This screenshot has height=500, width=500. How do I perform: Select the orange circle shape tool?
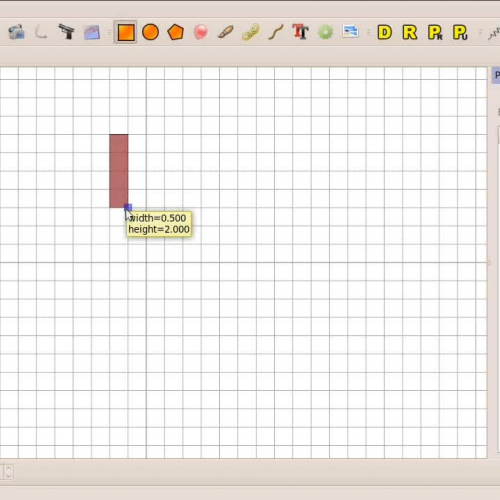click(x=150, y=32)
